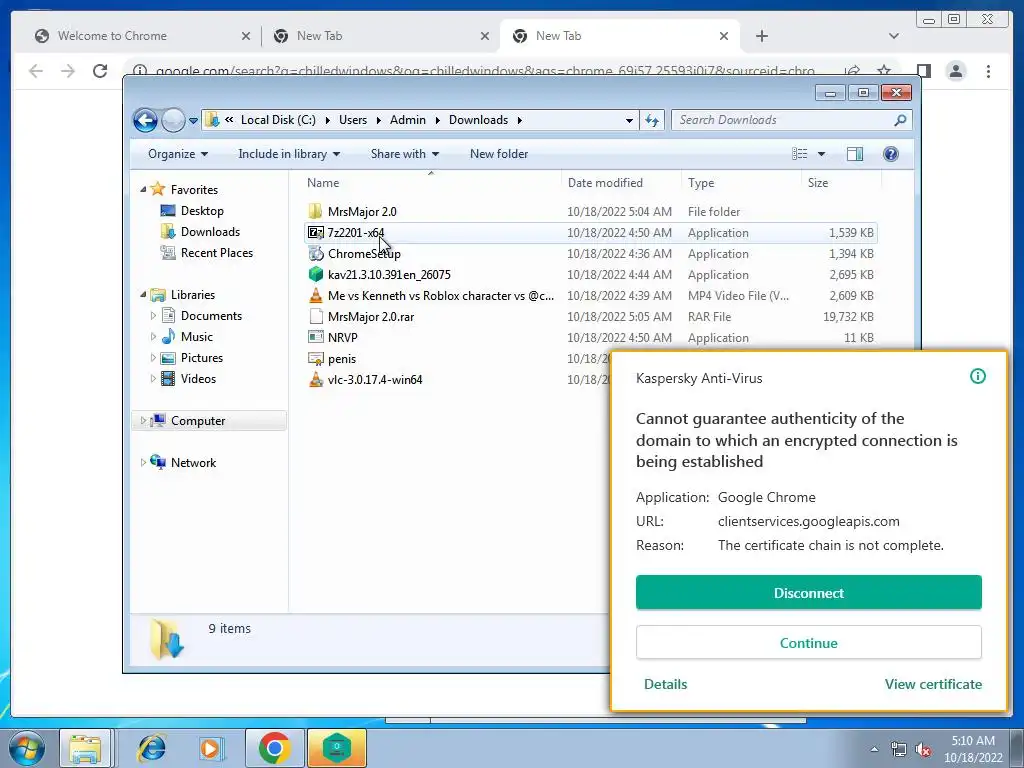This screenshot has width=1024, height=768.
Task: Open Chrome tab search chevron
Action: coord(894,36)
